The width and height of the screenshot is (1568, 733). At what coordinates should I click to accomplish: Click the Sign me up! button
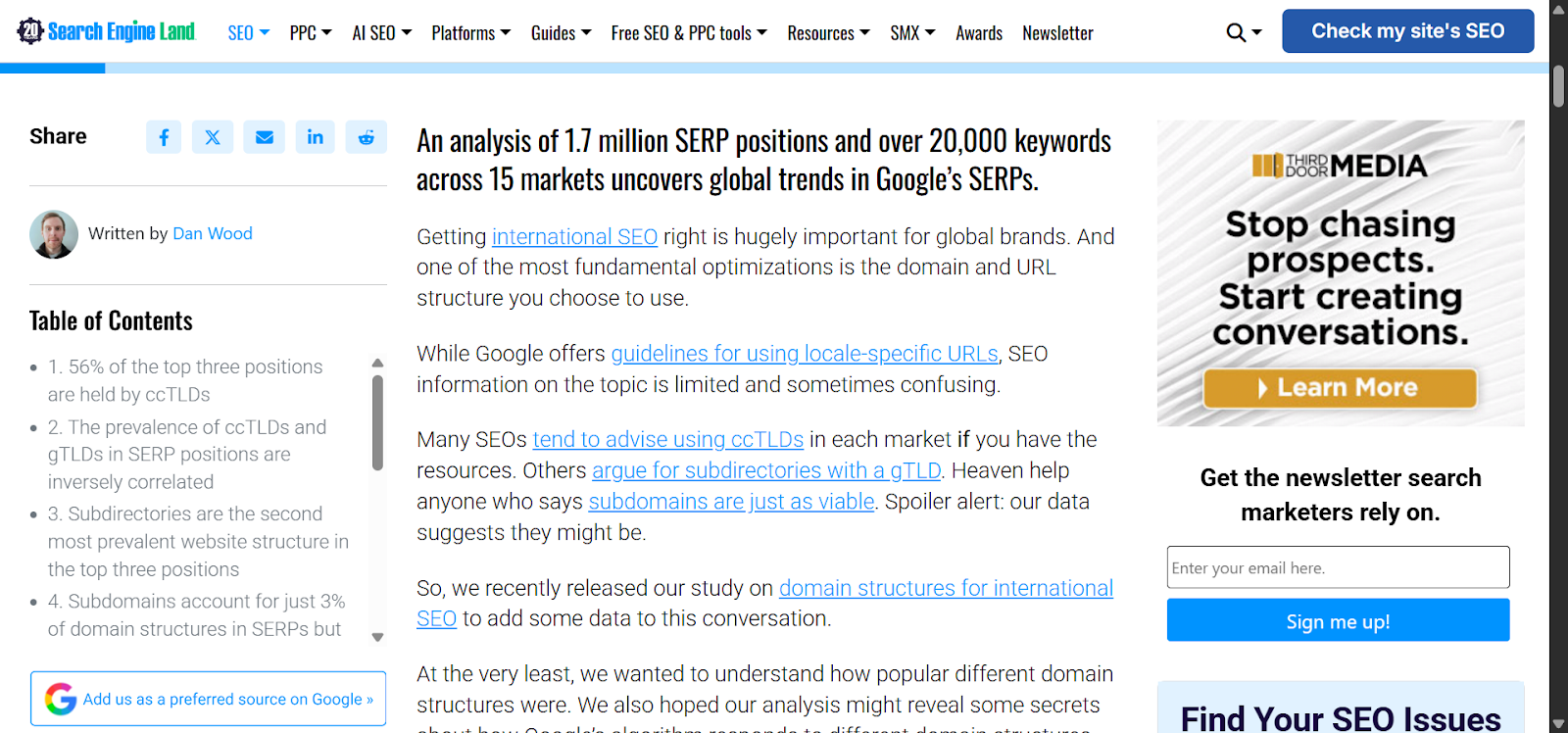click(1338, 620)
